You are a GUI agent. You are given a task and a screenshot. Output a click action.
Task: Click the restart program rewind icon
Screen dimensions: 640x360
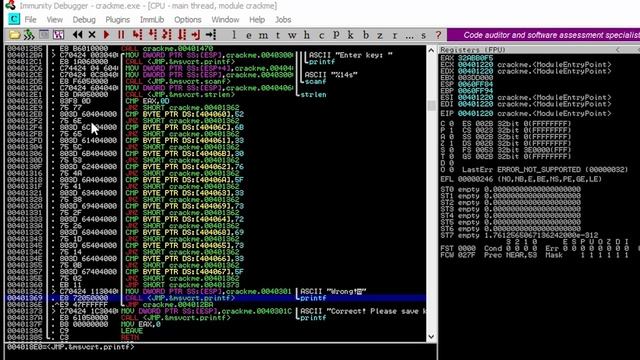pyautogui.click(x=78, y=35)
